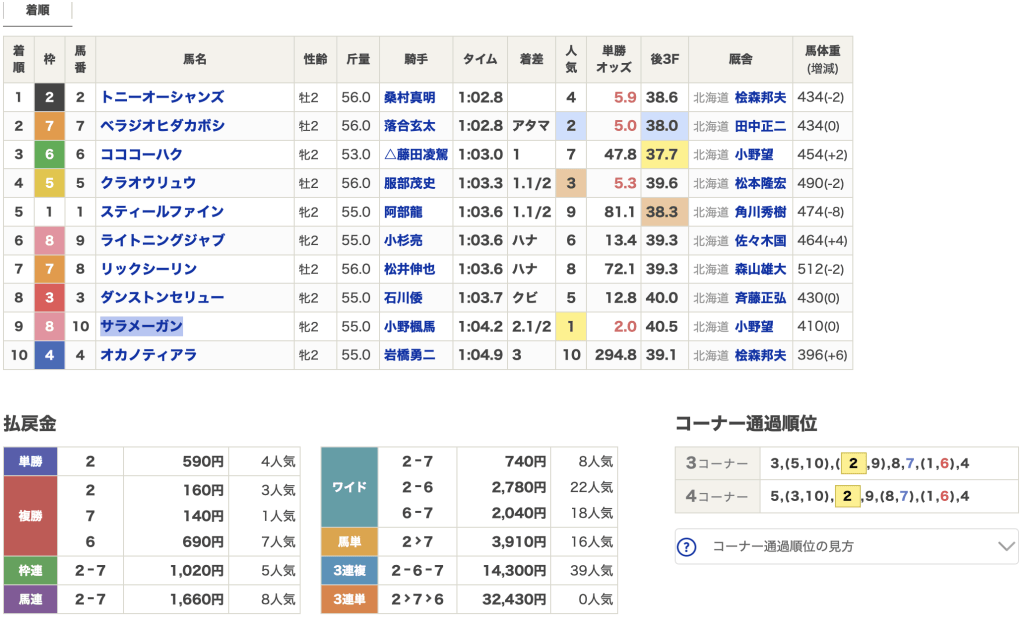Click 590円 win payout

(x=203, y=462)
